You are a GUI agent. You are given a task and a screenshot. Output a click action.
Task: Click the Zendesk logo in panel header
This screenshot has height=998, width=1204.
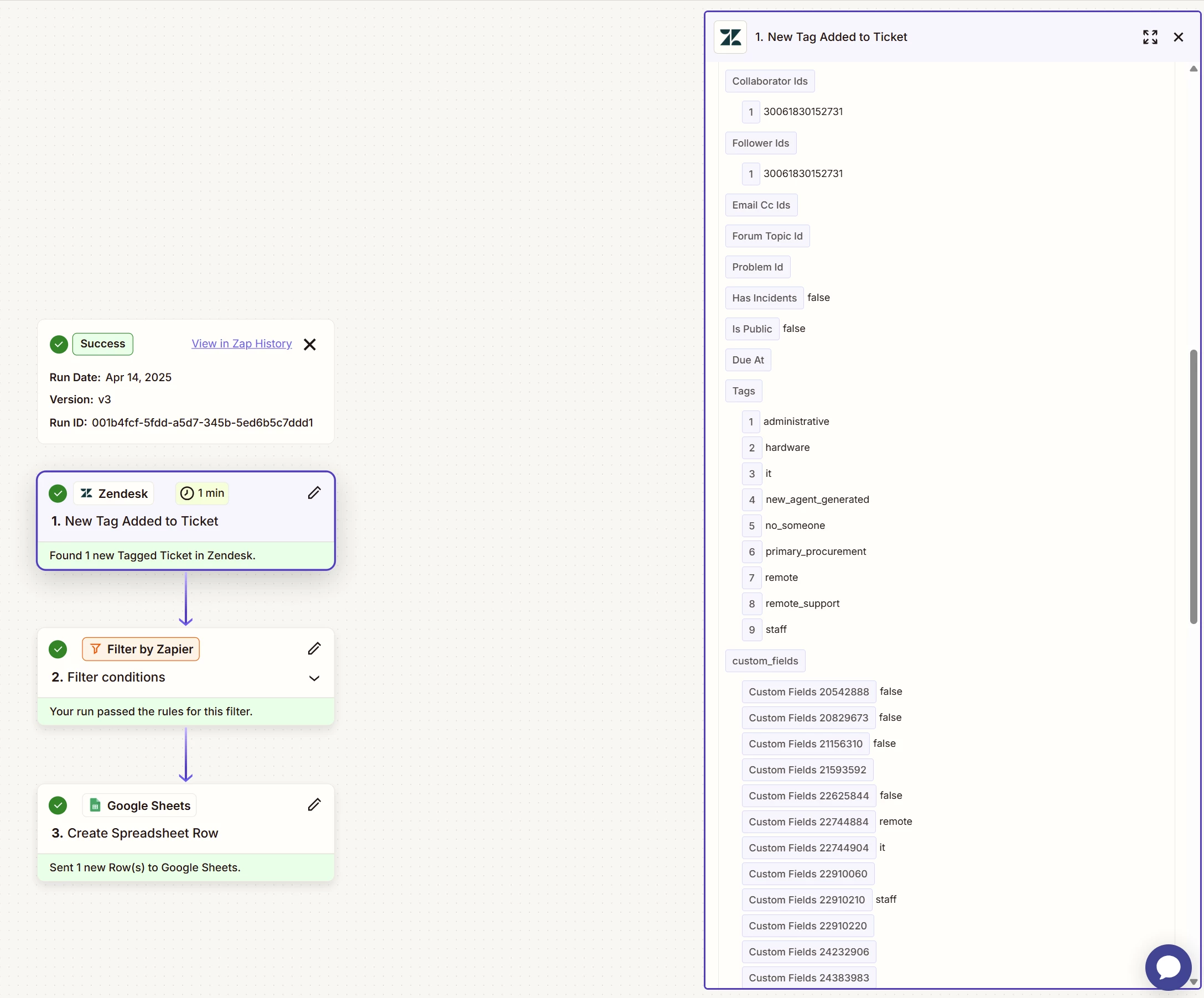click(730, 37)
